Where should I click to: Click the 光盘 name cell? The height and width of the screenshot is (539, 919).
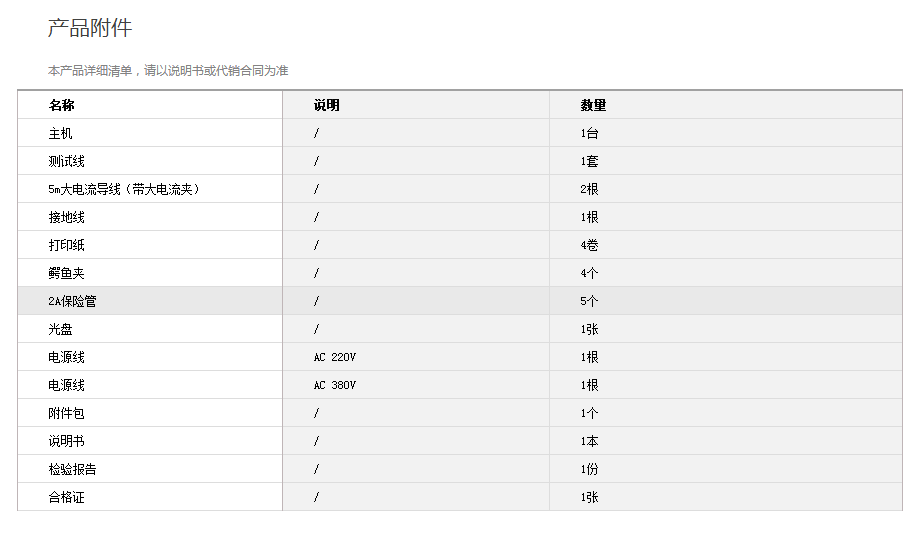(x=60, y=329)
